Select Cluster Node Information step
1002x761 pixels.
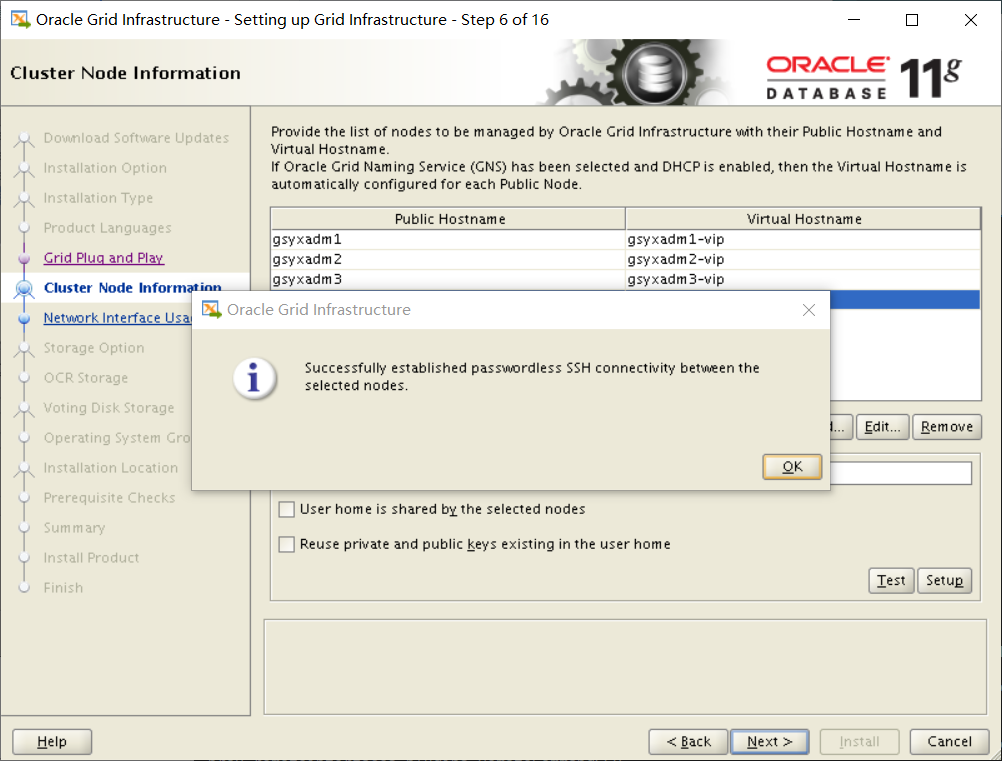point(132,288)
